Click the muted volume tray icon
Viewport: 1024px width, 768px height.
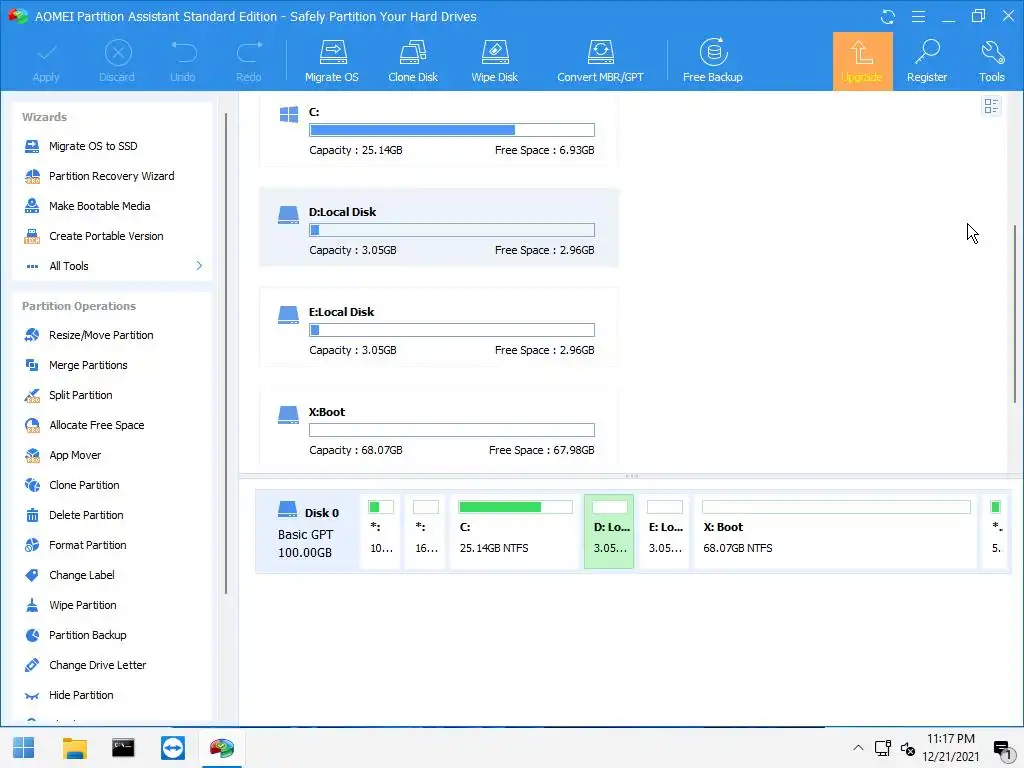point(908,748)
